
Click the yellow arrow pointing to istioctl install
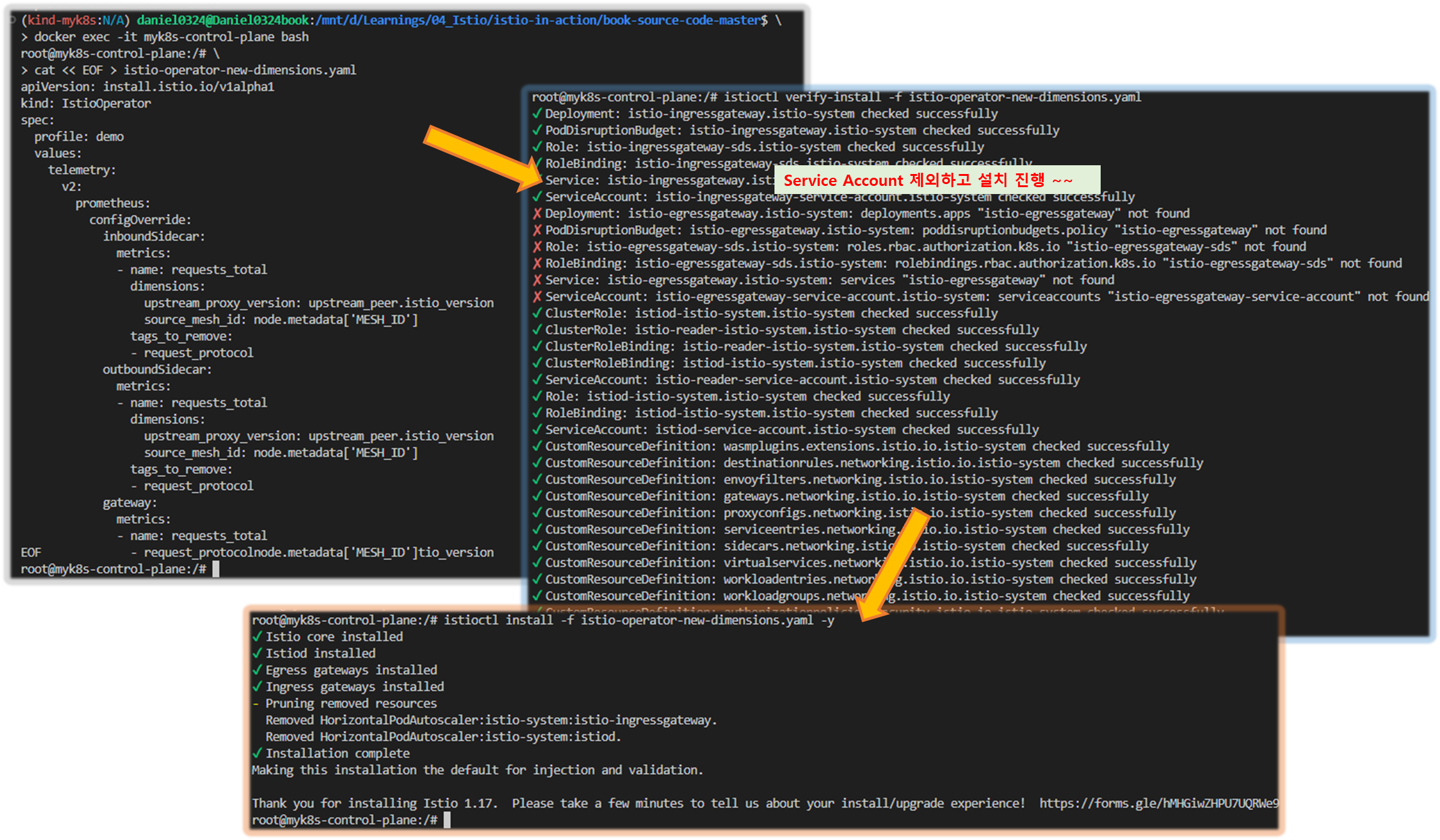pyautogui.click(x=892, y=563)
